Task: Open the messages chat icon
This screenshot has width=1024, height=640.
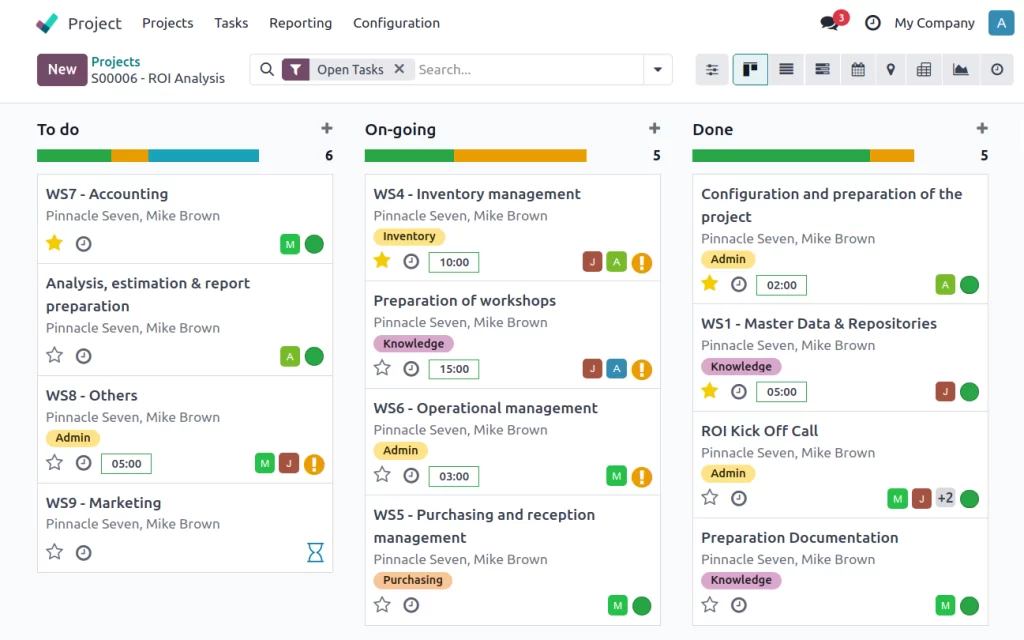Action: 829,23
